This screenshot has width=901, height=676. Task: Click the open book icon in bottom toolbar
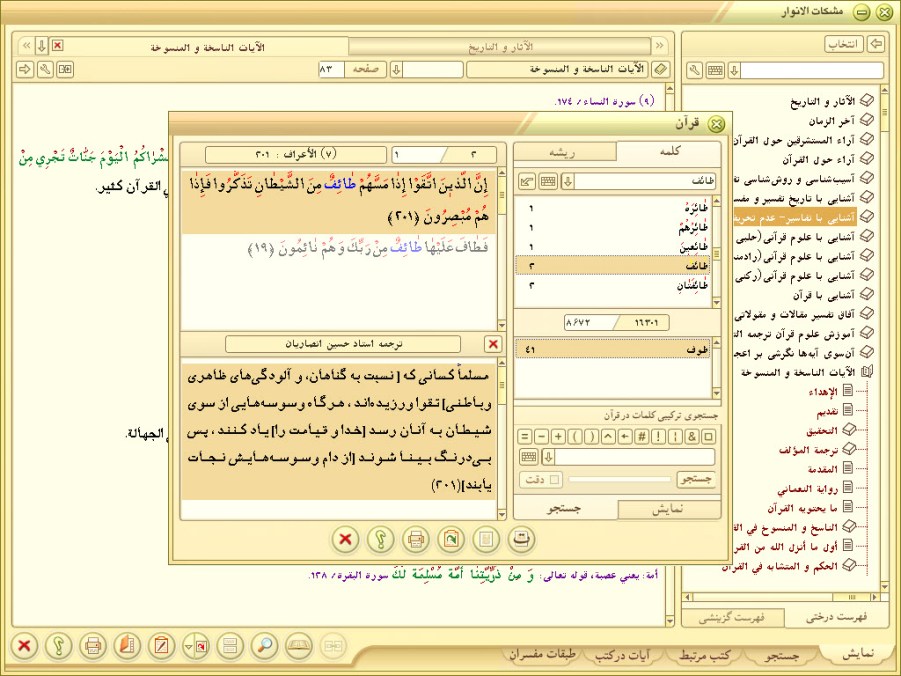pyautogui.click(x=299, y=646)
